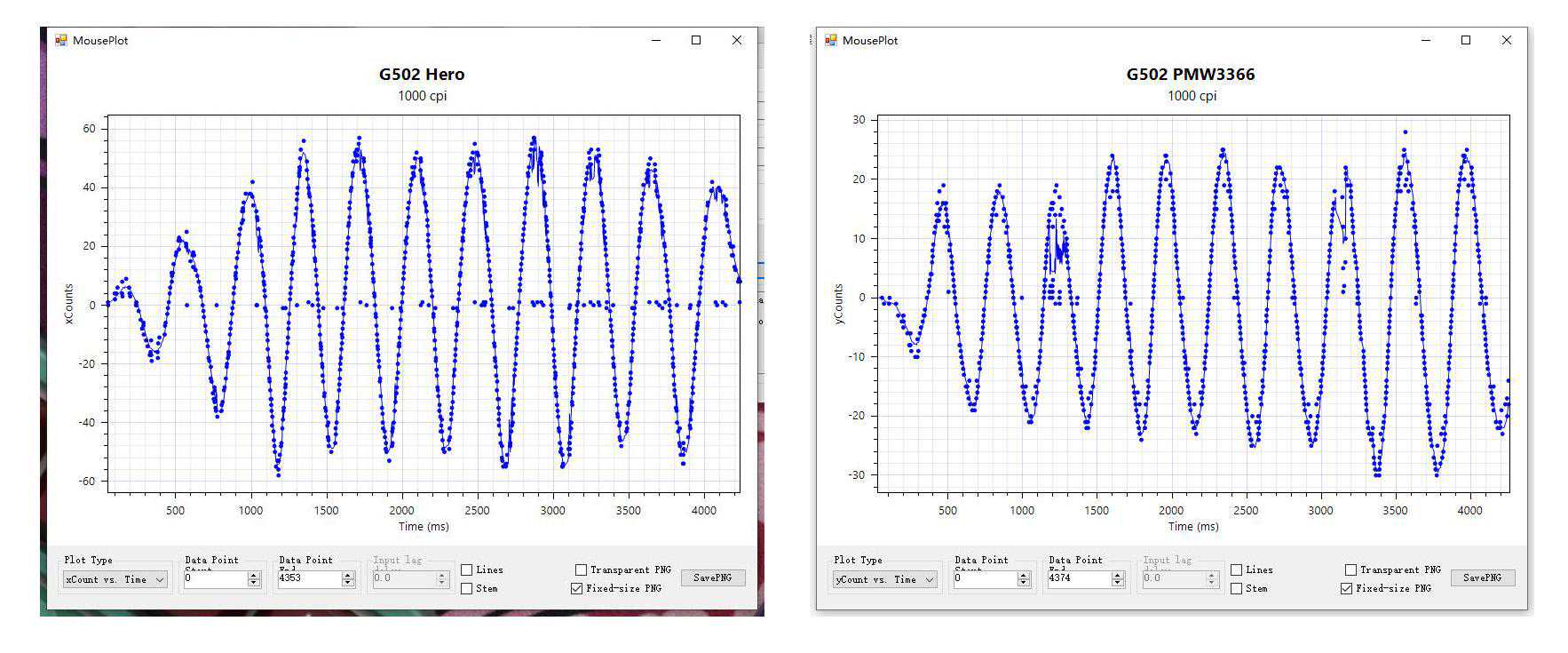The width and height of the screenshot is (1568, 653).
Task: Close the G502 Hero MousePlot window
Action: point(736,41)
